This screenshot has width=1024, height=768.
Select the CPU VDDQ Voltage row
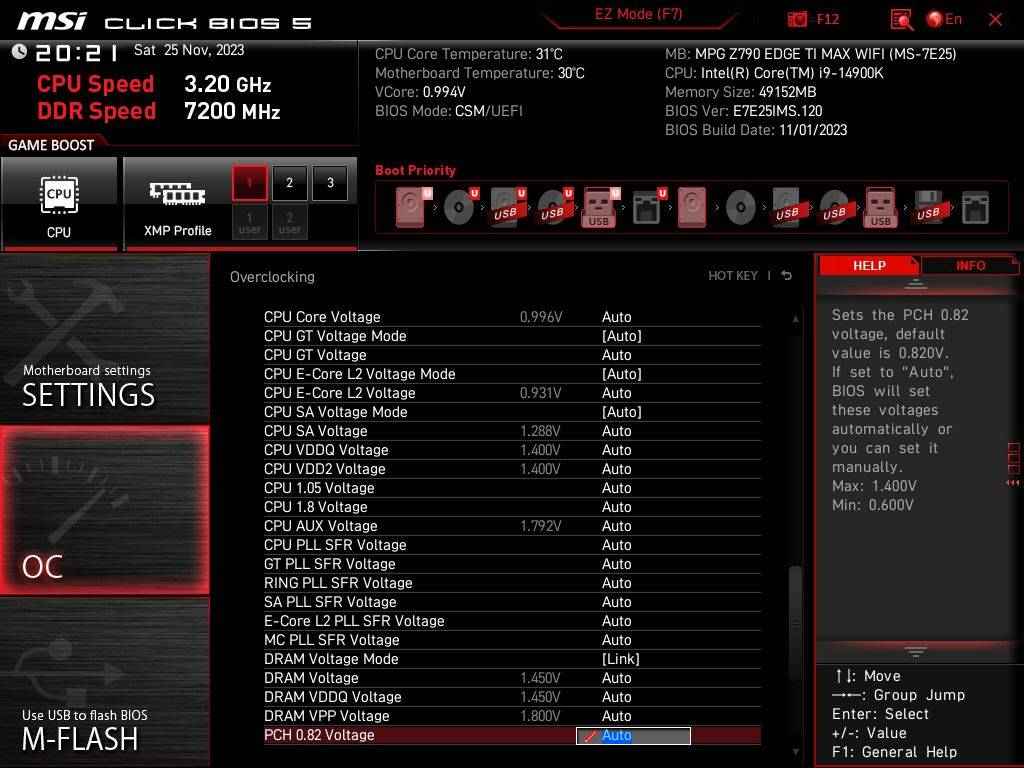512,450
